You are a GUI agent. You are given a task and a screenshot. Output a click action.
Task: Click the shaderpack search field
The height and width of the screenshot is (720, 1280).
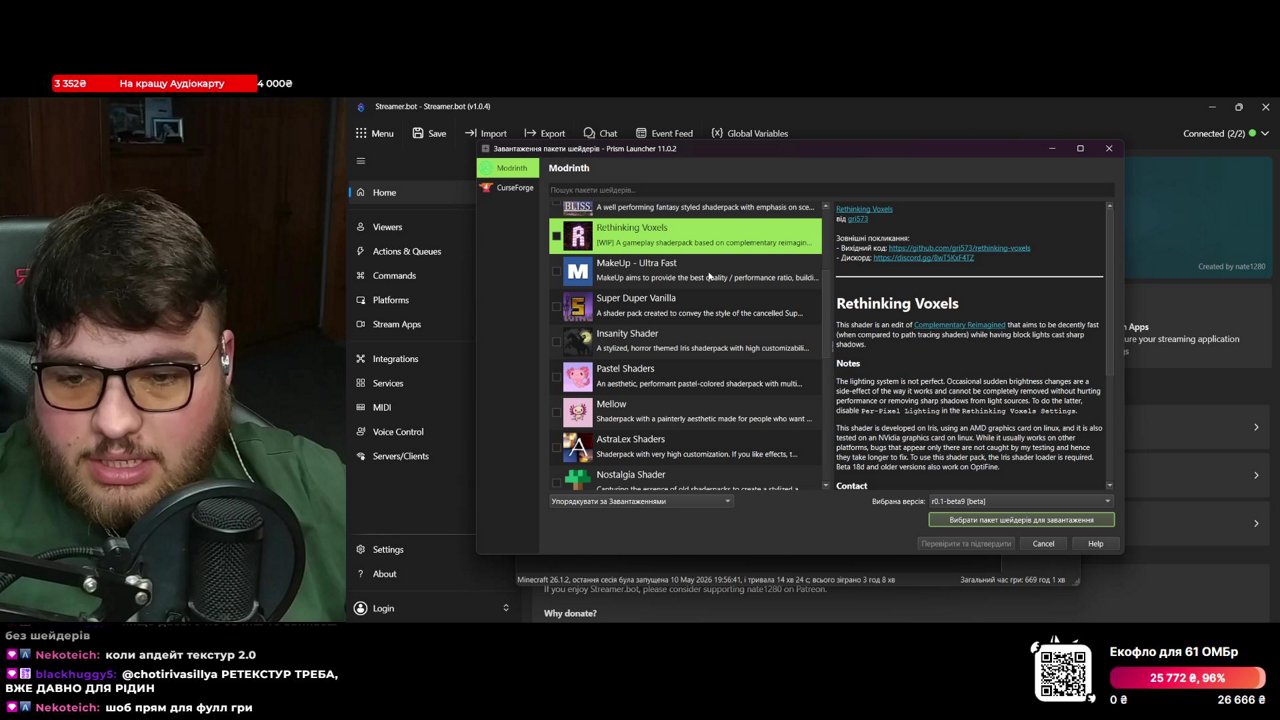coord(831,190)
